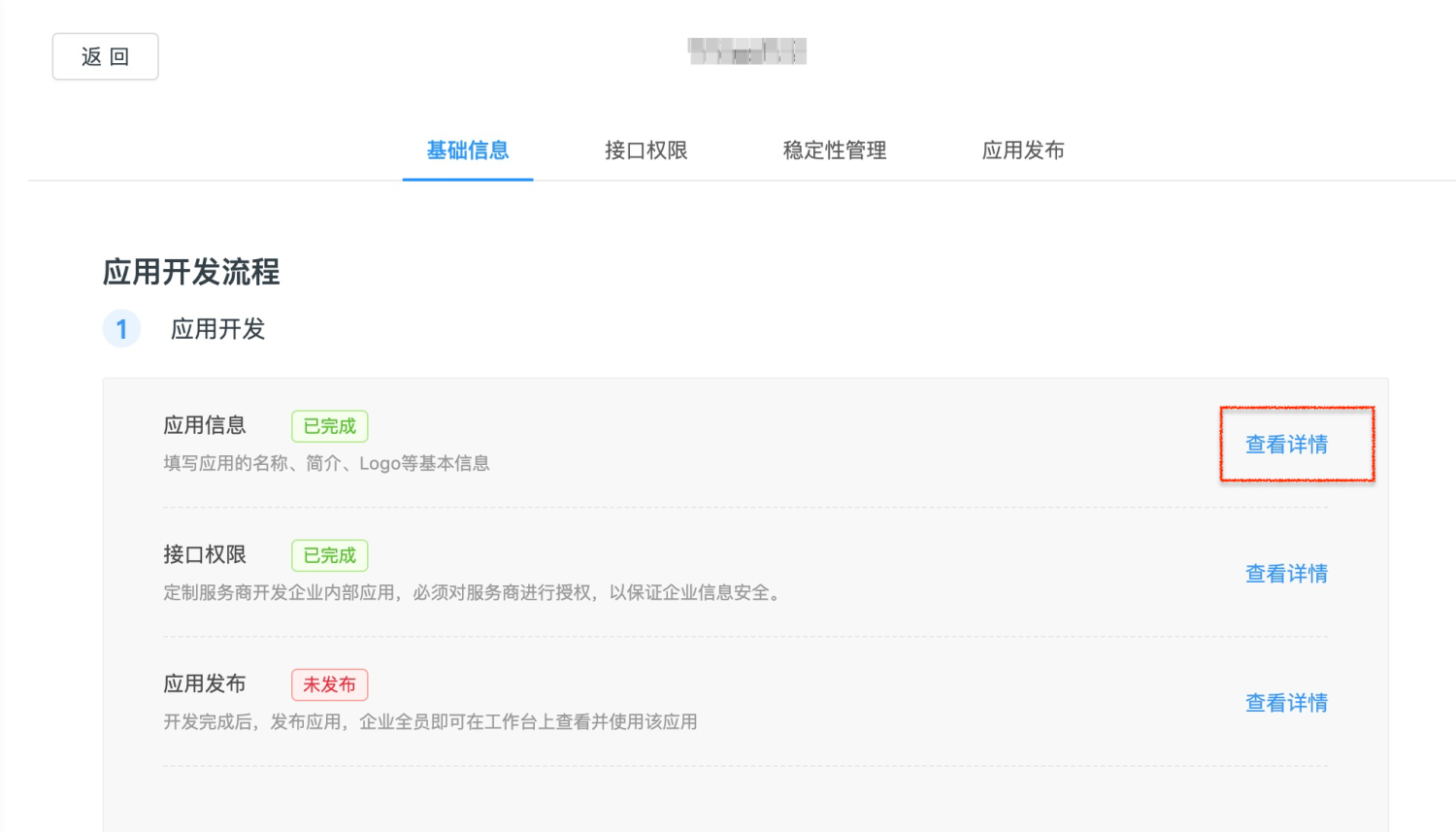Open the 接口权限 tab
1456x832 pixels.
645,150
